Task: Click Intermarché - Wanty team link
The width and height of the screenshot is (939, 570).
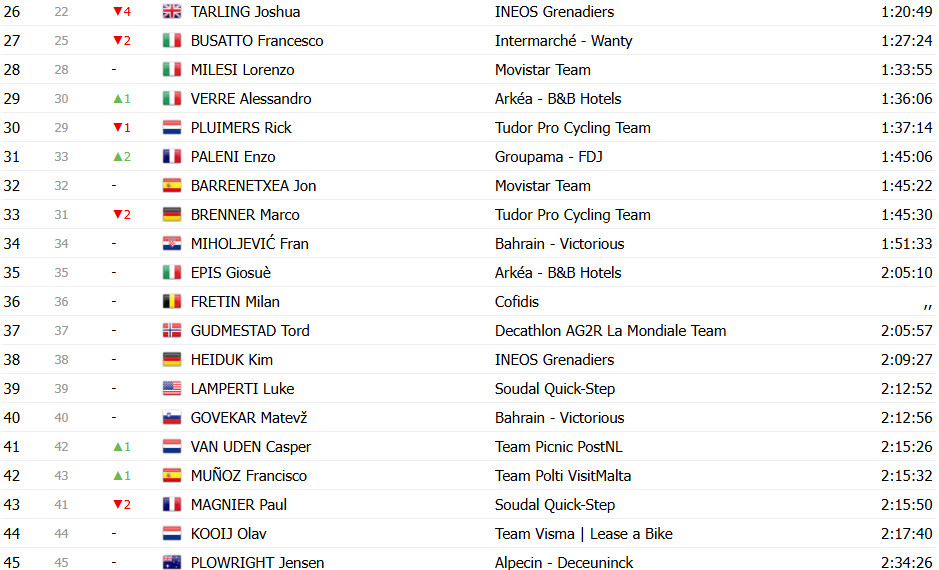Action: (564, 41)
